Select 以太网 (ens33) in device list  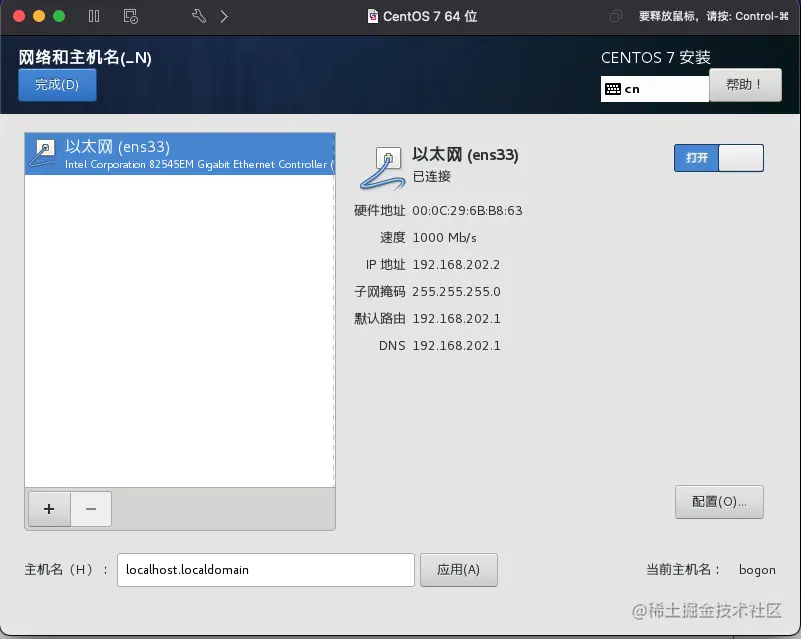[x=180, y=154]
